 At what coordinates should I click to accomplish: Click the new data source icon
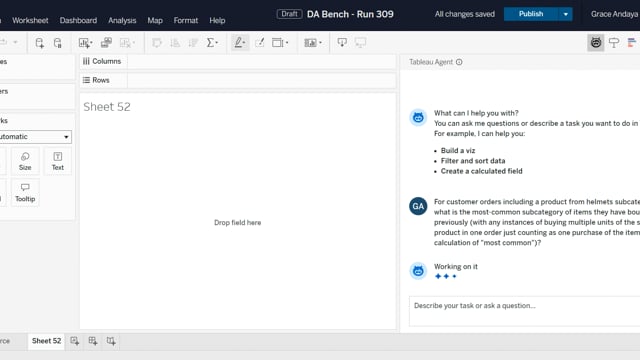[x=40, y=43]
